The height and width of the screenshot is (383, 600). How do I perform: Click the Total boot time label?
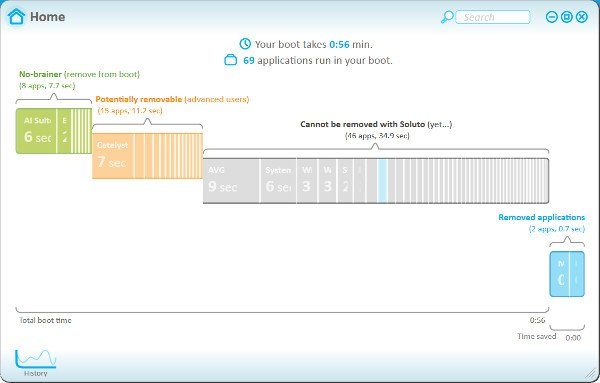pyautogui.click(x=45, y=320)
